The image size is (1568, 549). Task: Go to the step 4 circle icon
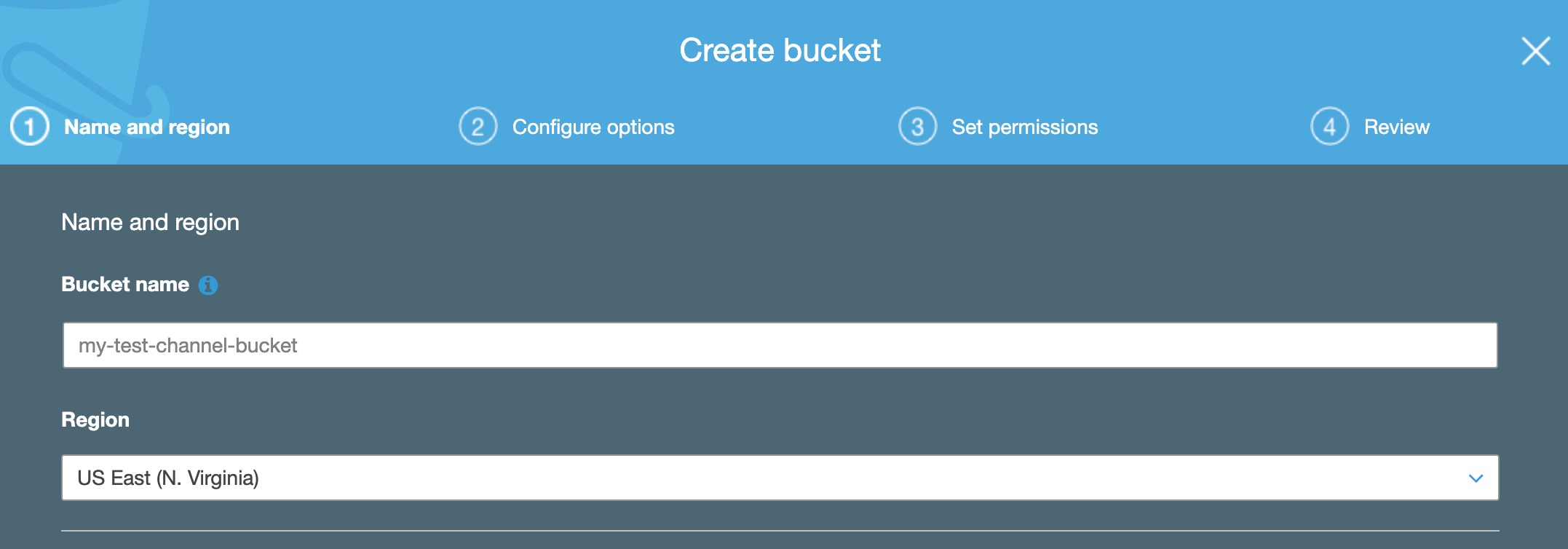coord(1330,127)
